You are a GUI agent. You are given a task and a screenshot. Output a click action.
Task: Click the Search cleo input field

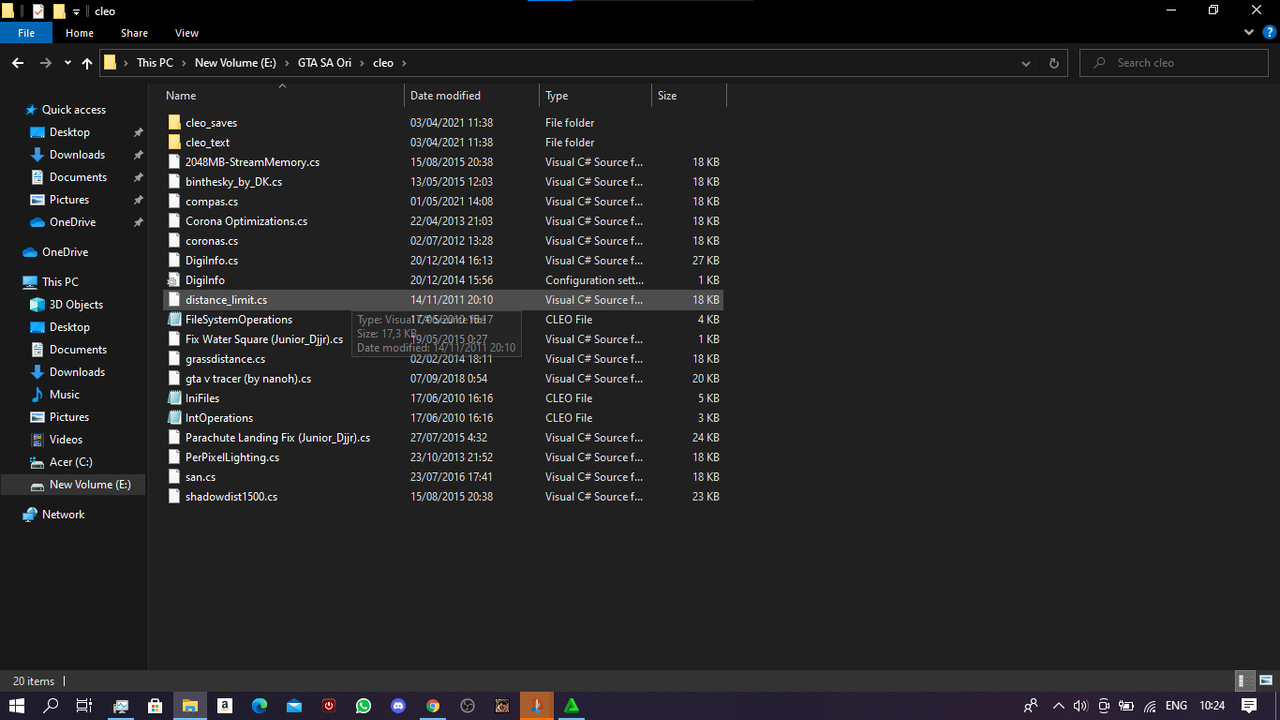pyautogui.click(x=1175, y=63)
